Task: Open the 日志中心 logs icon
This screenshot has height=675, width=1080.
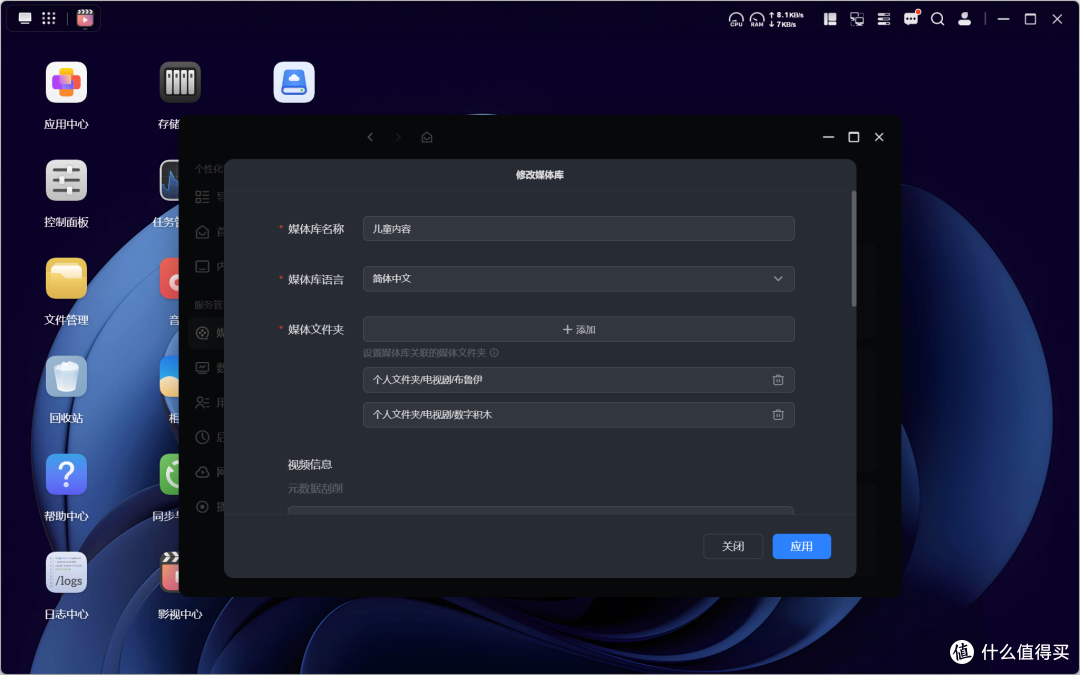Action: pyautogui.click(x=66, y=572)
